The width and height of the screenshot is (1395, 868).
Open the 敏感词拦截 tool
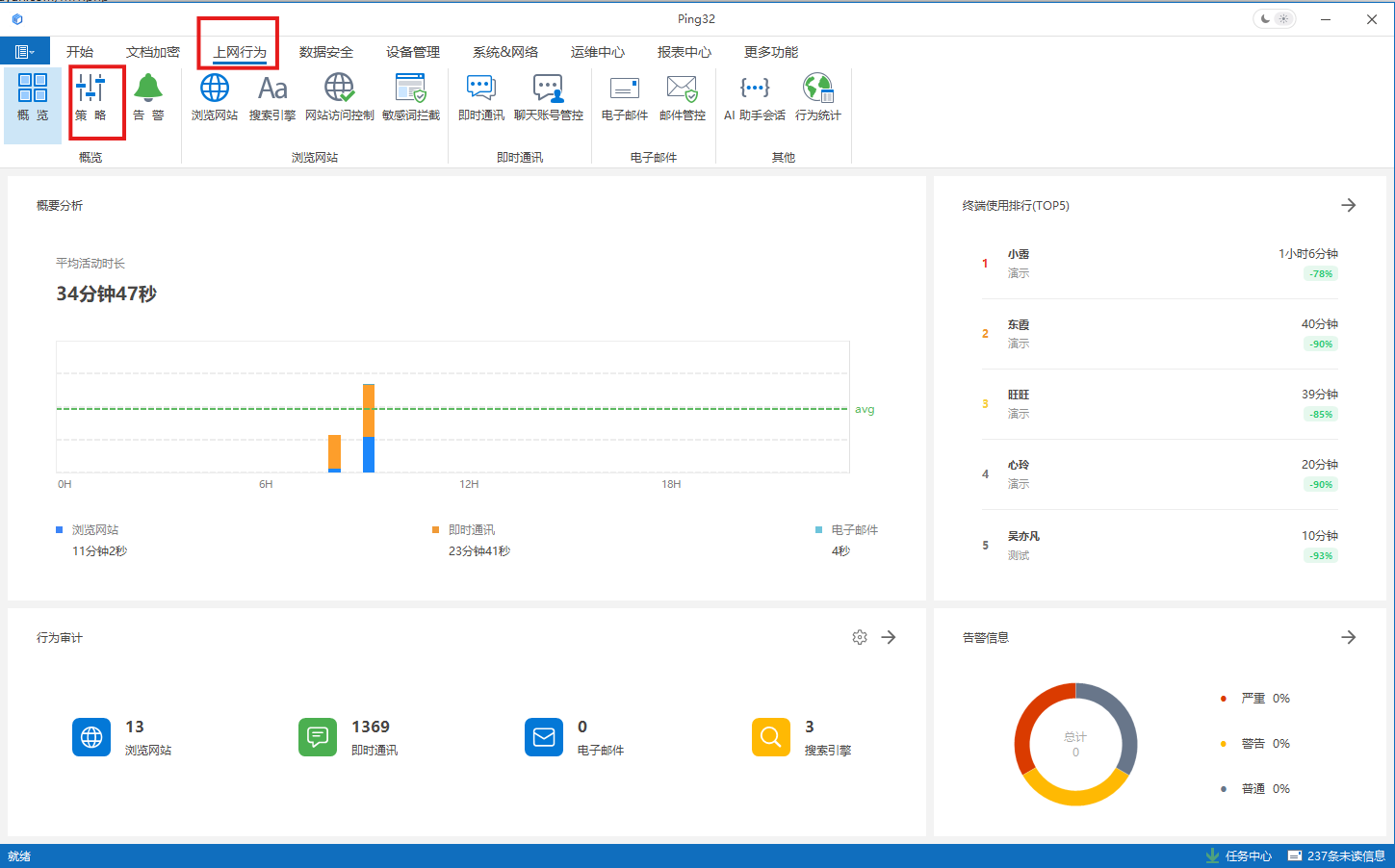411,97
